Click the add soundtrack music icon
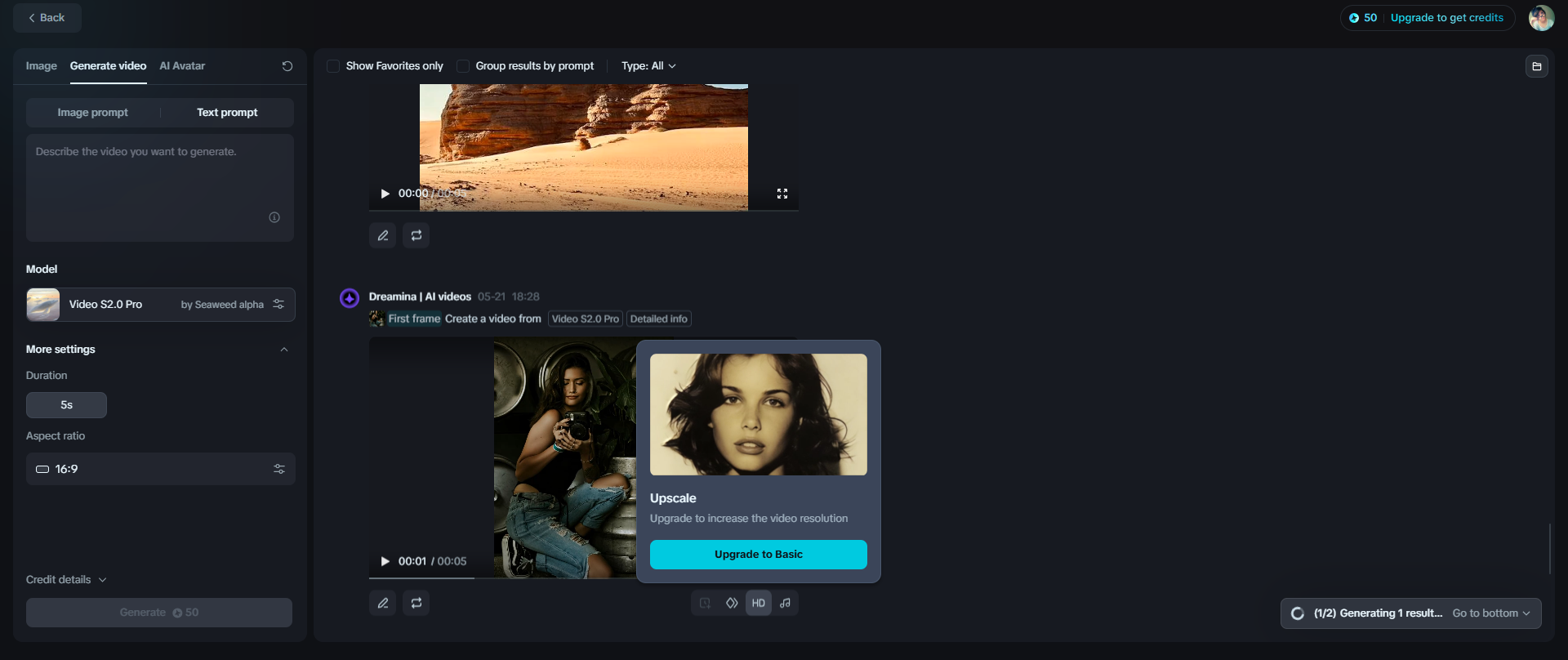Screen dimensions: 1568x660 pos(785,603)
